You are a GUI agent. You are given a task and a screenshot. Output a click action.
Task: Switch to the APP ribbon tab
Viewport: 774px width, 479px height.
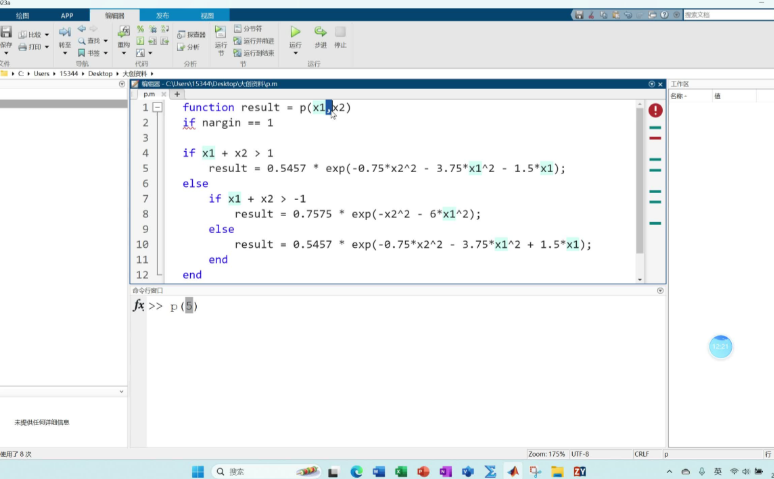[x=67, y=16]
